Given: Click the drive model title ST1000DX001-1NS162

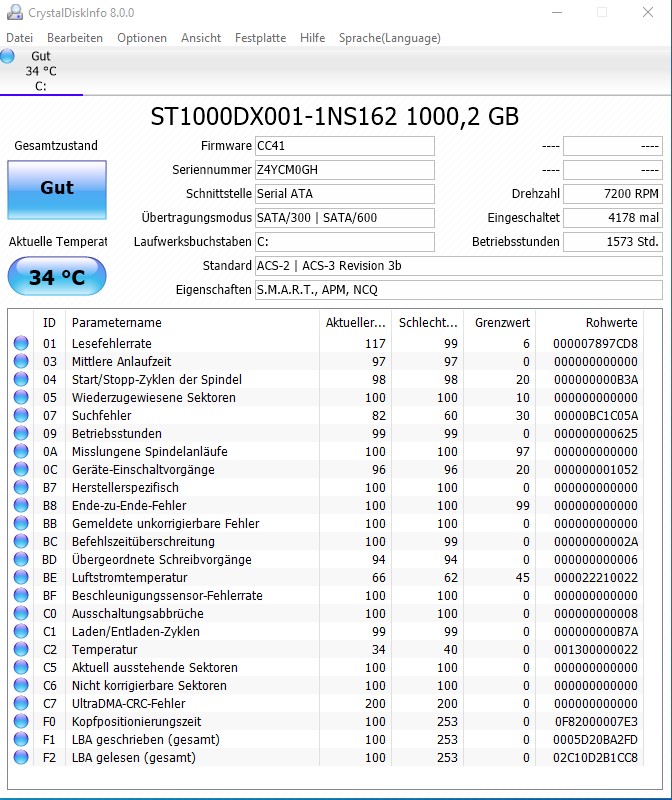Looking at the screenshot, I should coord(273,117).
